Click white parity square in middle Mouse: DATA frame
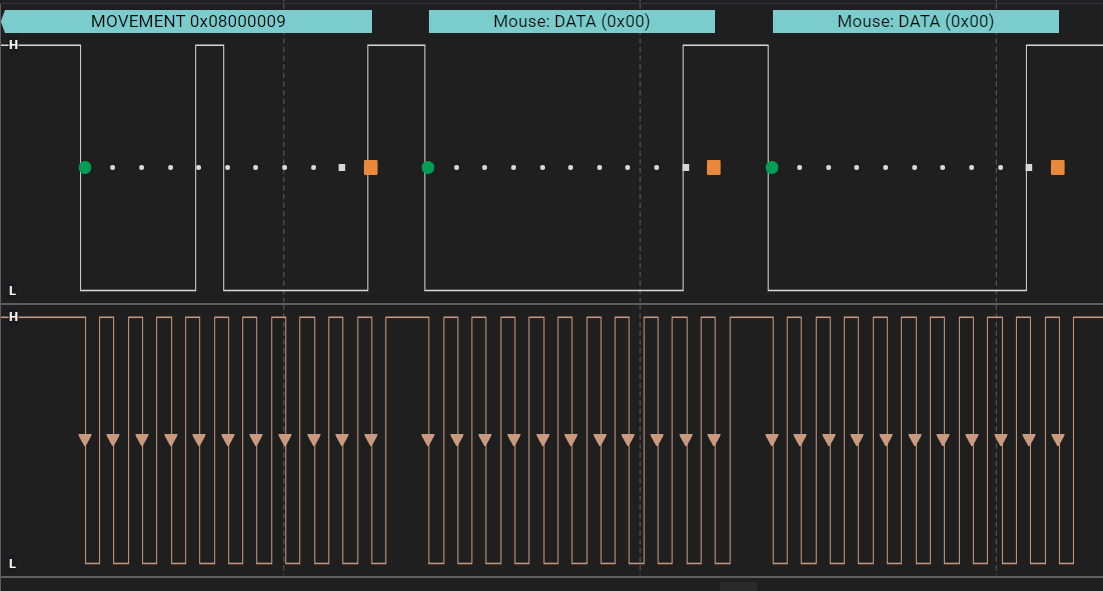The image size is (1103, 591). [686, 167]
